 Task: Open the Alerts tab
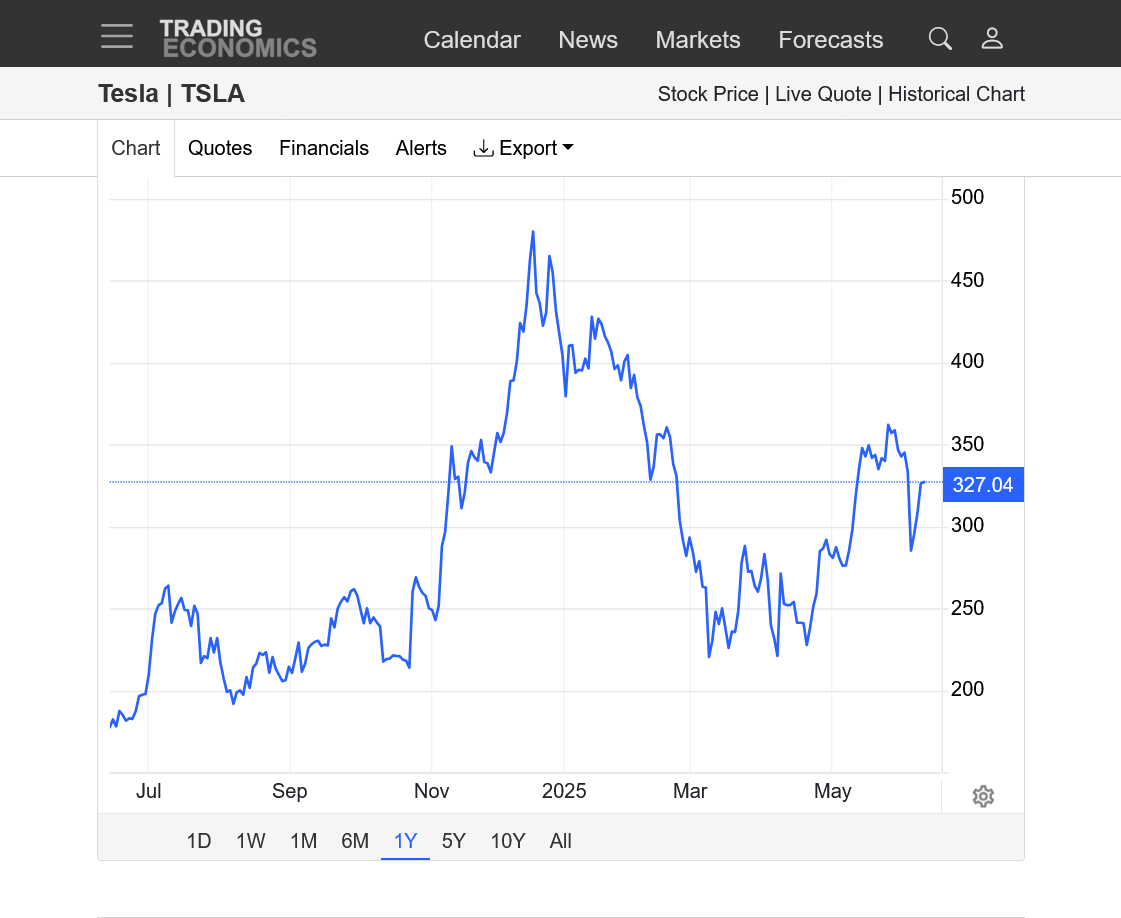pyautogui.click(x=421, y=148)
